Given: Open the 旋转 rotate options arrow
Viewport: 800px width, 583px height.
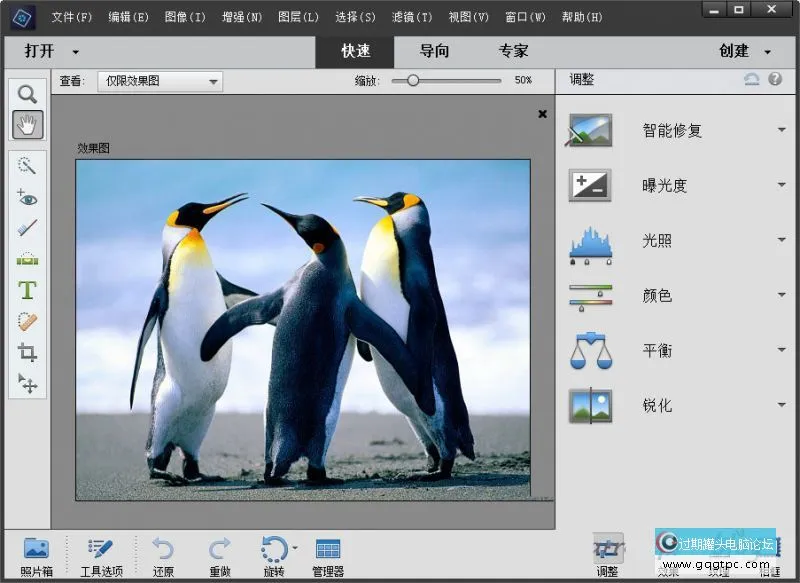Looking at the screenshot, I should pyautogui.click(x=293, y=549).
